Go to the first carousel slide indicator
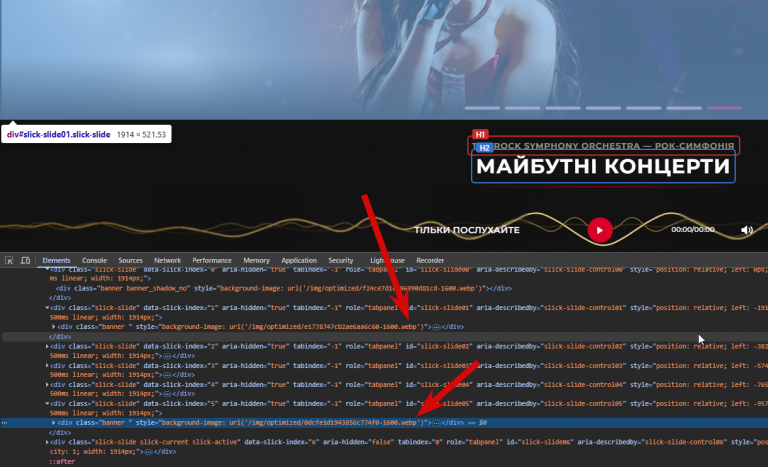This screenshot has width=768, height=467. 482,108
